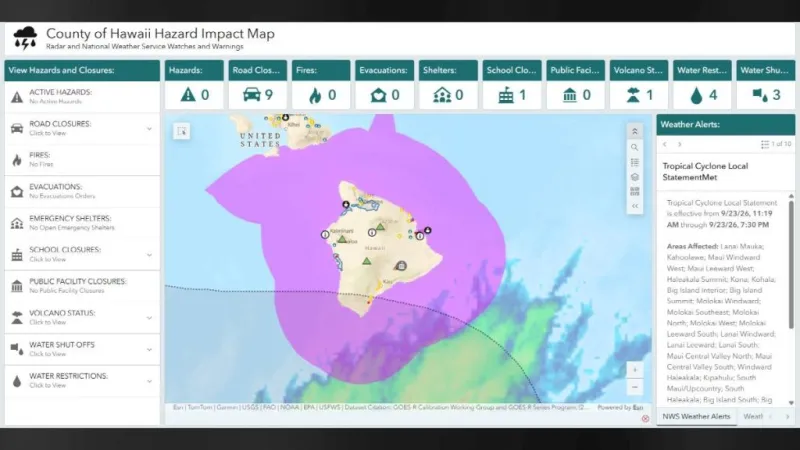Expand the Water Shut Offs sidebar section
Image resolution: width=800 pixels, height=450 pixels.
149,349
